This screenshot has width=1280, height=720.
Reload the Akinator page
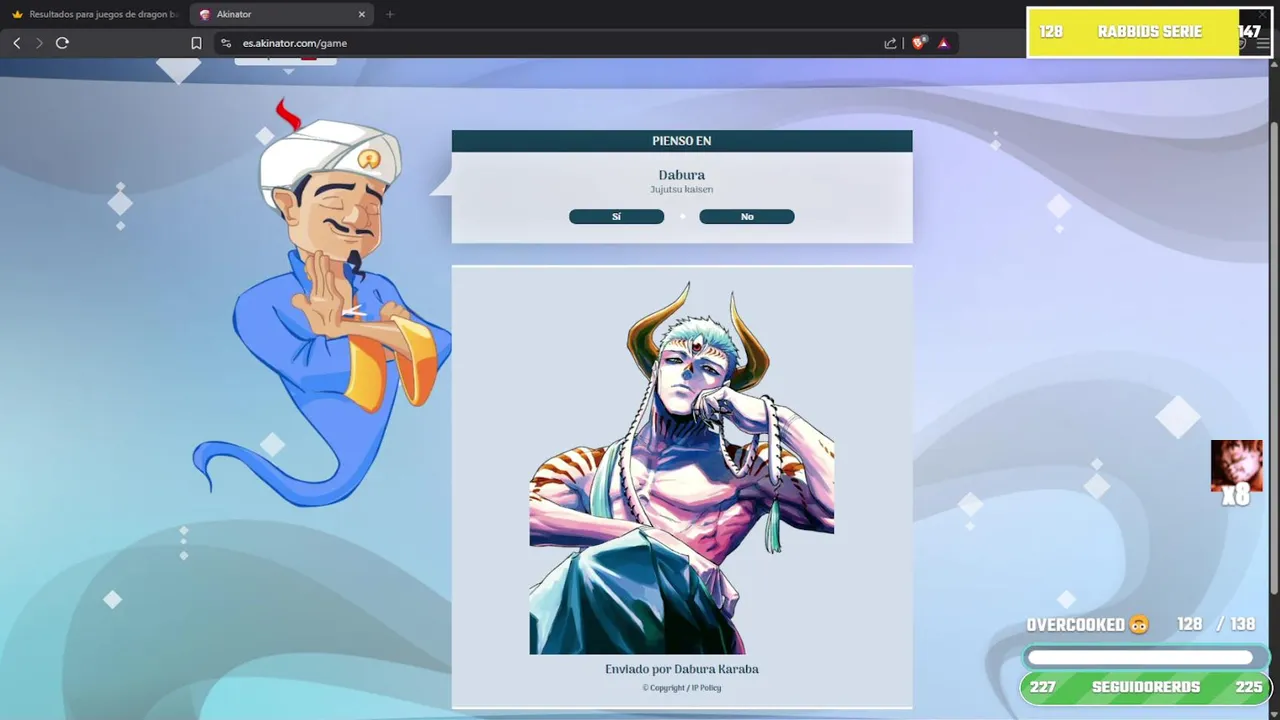tap(62, 43)
